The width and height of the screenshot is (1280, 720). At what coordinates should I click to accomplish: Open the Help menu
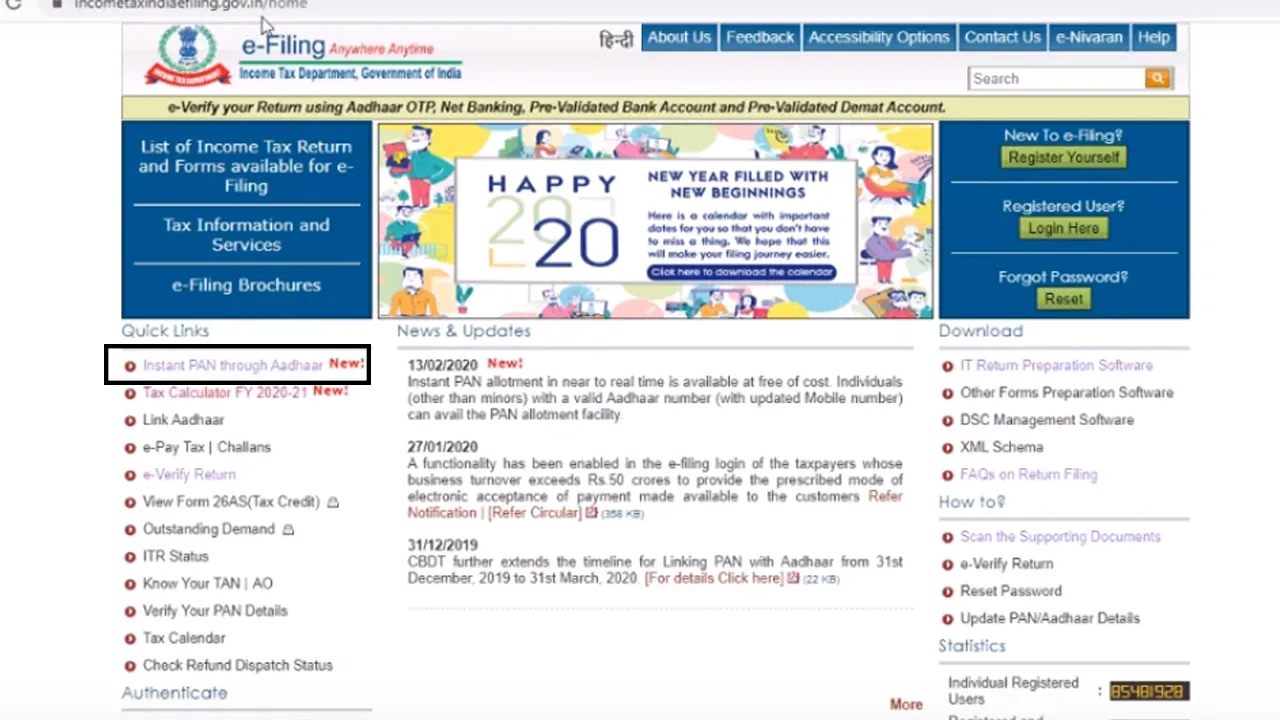[1153, 38]
